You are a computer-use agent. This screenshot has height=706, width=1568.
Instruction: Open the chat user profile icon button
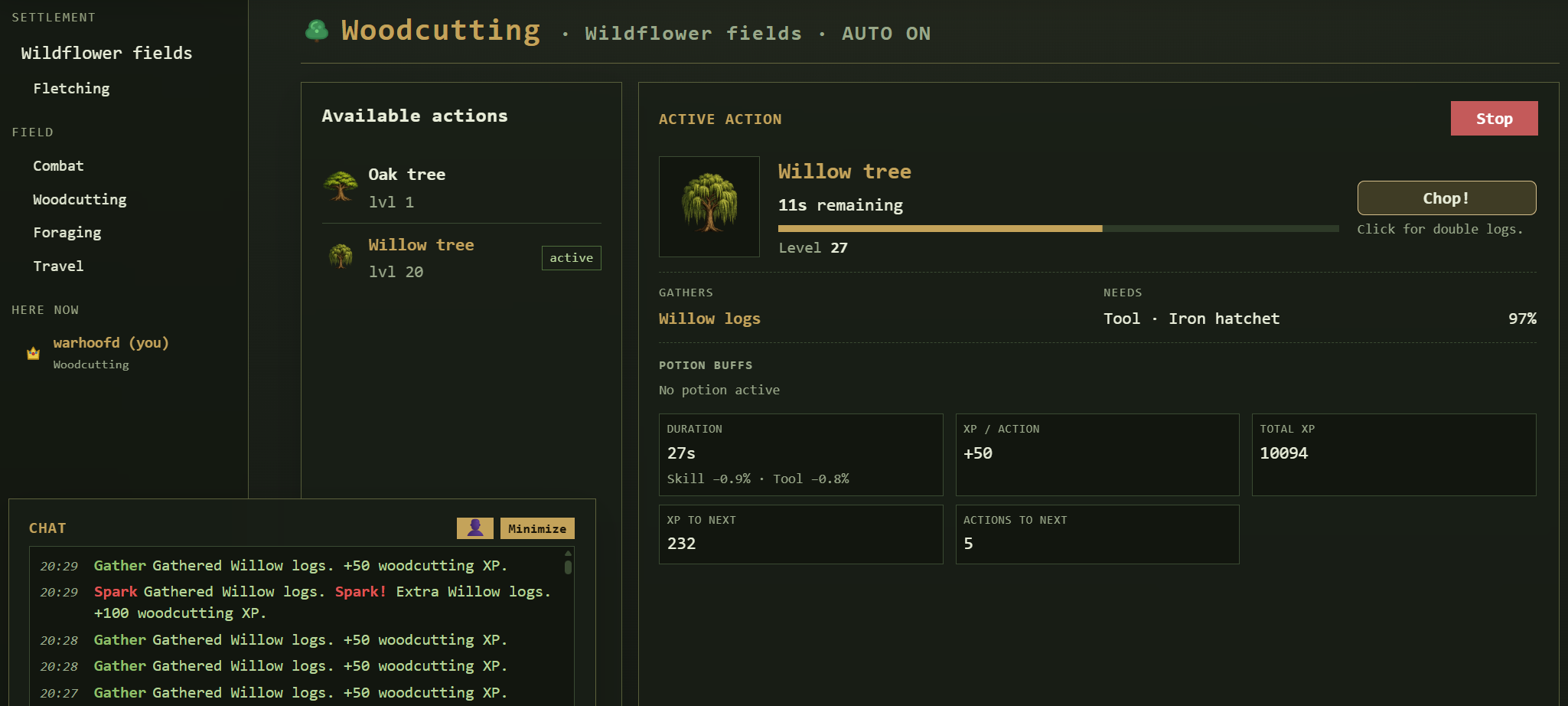coord(474,528)
